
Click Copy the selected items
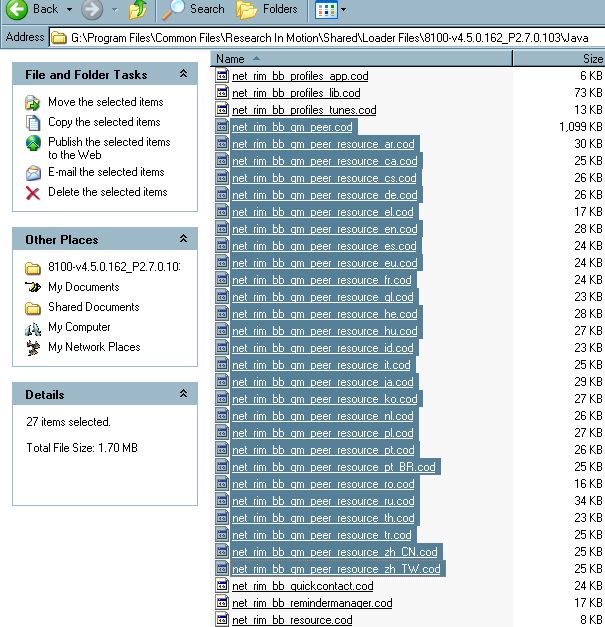[x=104, y=122]
